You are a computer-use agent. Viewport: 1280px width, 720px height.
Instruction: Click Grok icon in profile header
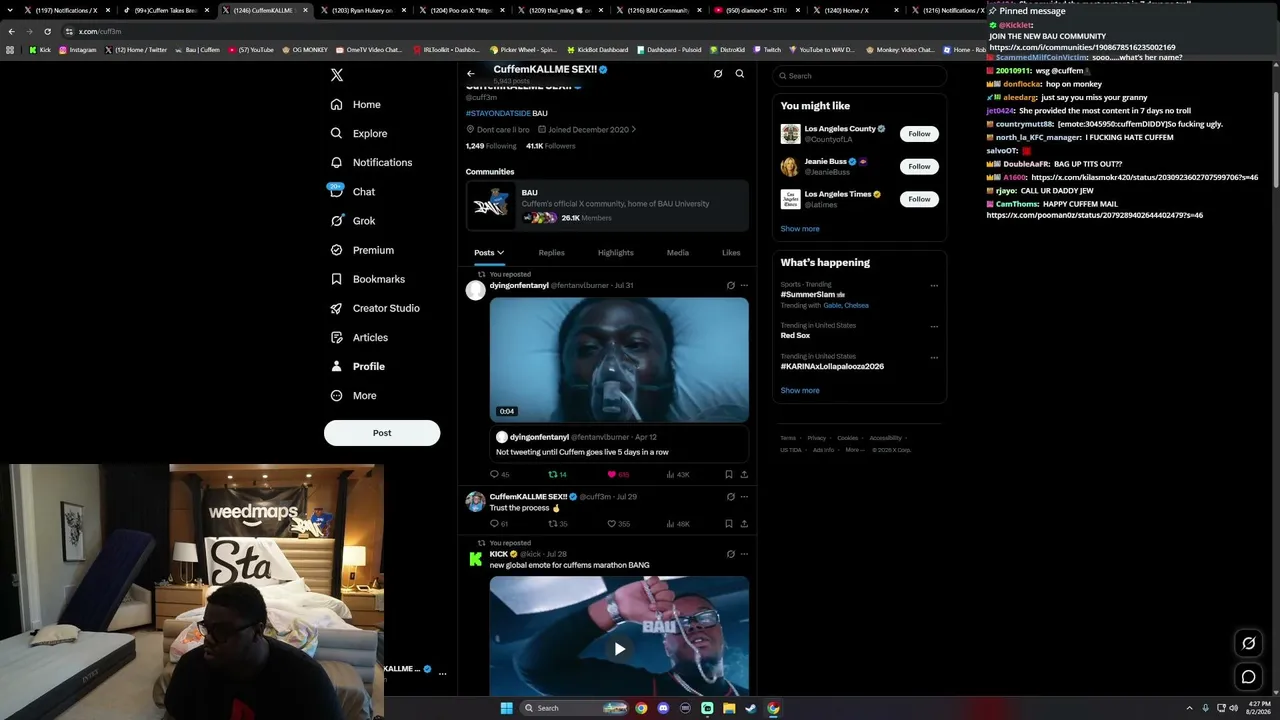point(718,73)
